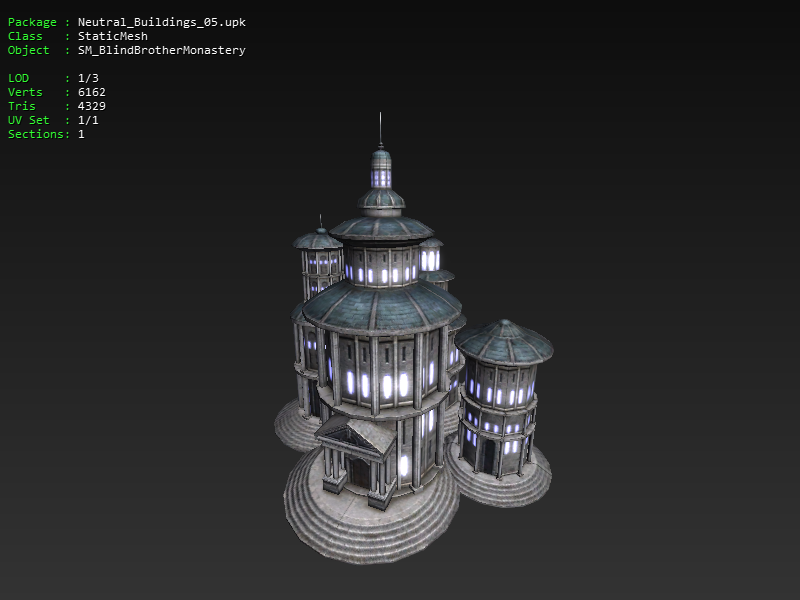Select the StaticMesh class value
Viewport: 800px width, 600px height.
coord(113,36)
